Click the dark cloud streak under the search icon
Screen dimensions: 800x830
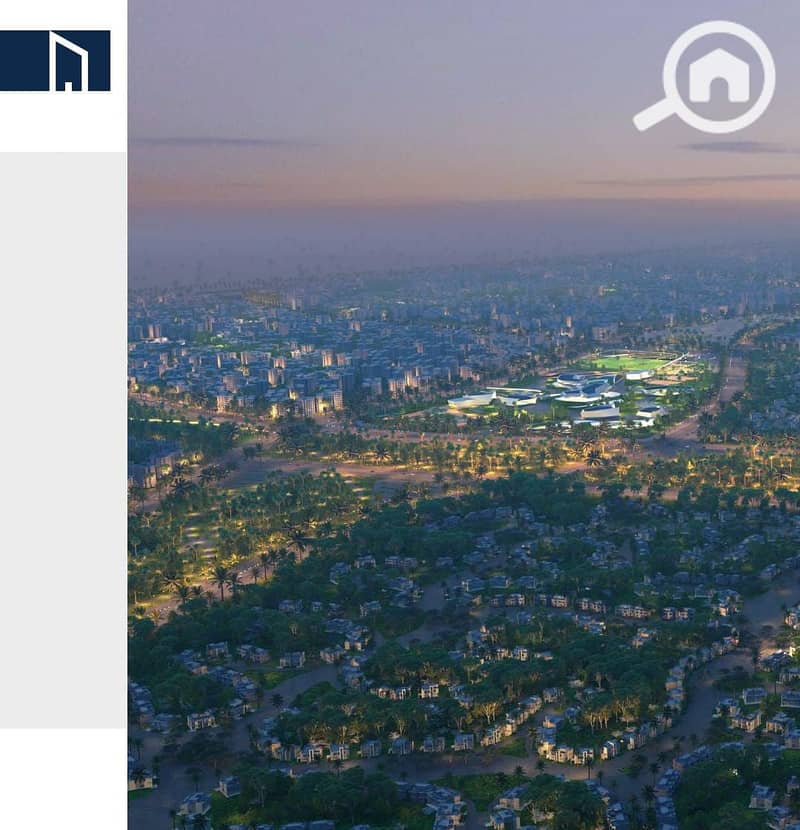(x=741, y=147)
